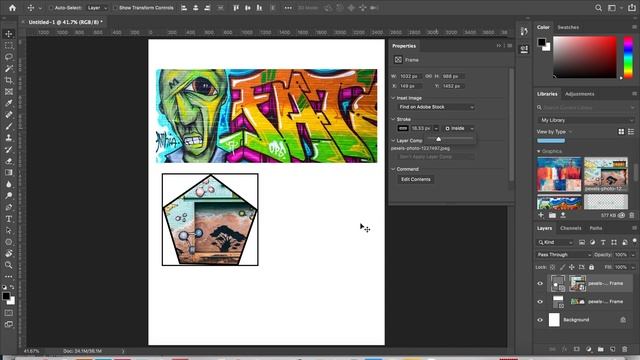
Task: Collapse the Stroke section in Properties
Action: [x=393, y=119]
